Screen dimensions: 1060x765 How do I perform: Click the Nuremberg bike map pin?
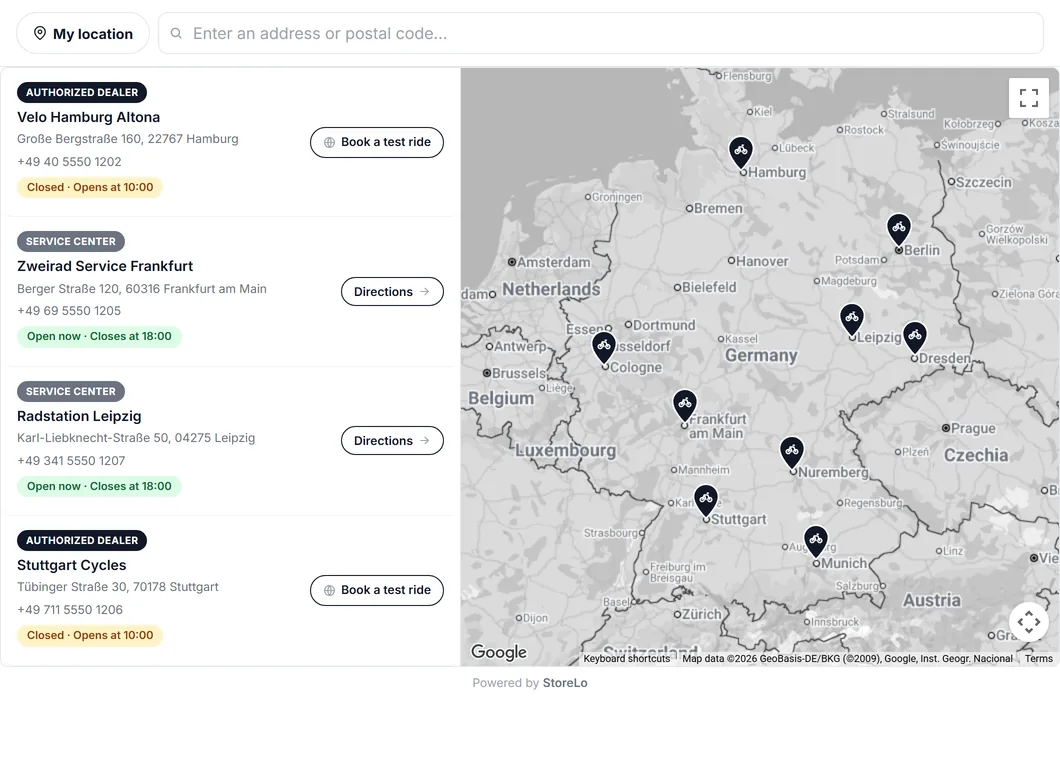(x=792, y=452)
